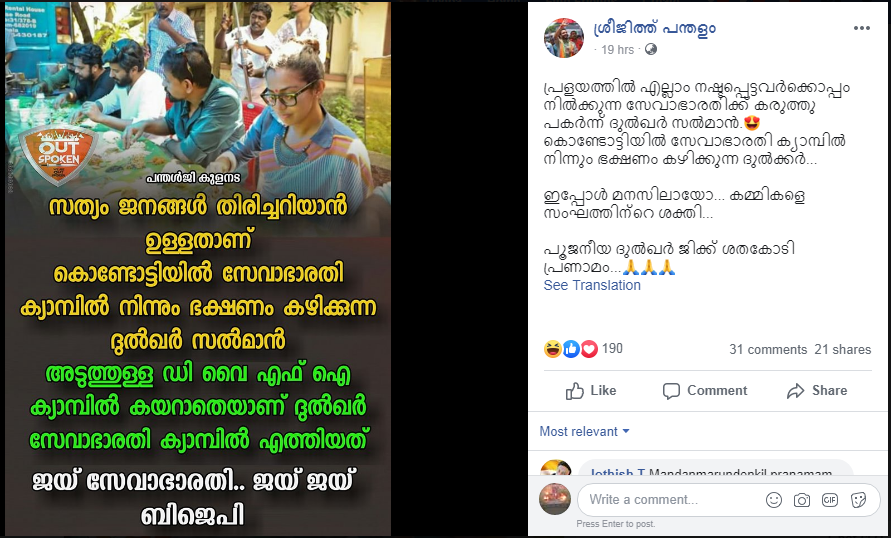Expand the Most relevant comments dropdown

tap(584, 431)
